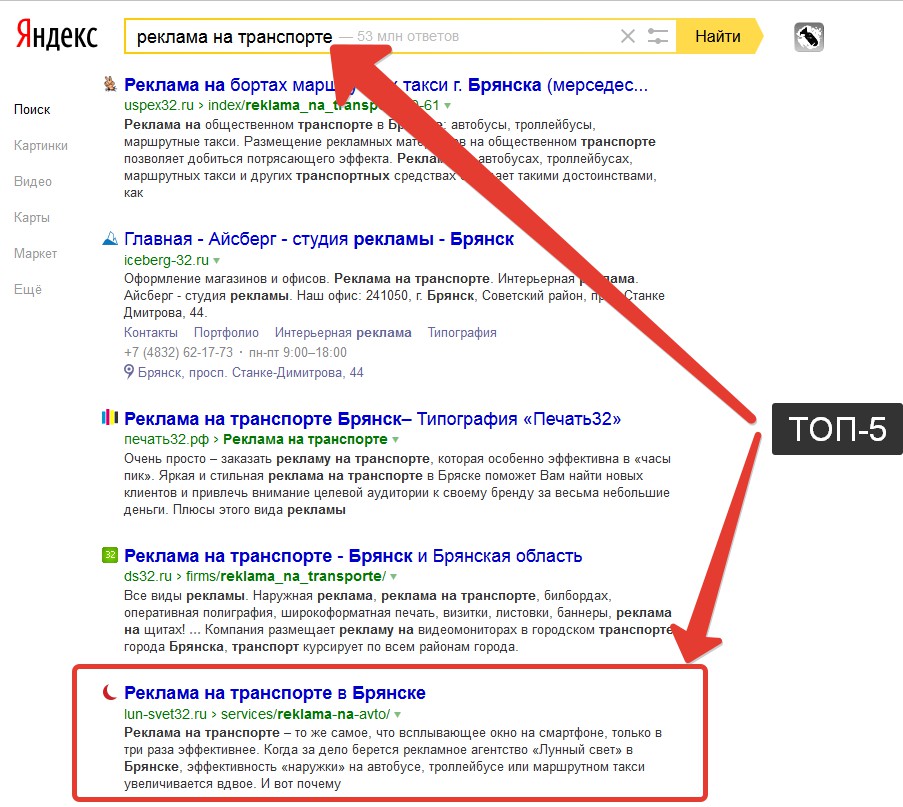
Task: Click iceberg-32.ru green URL
Action: coord(166,260)
